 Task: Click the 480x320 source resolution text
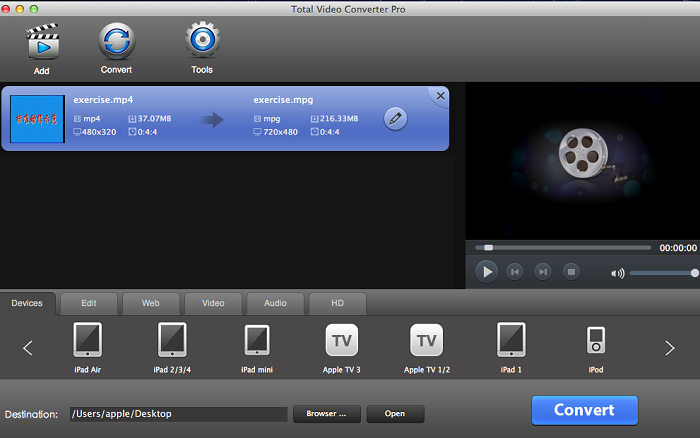coord(99,132)
